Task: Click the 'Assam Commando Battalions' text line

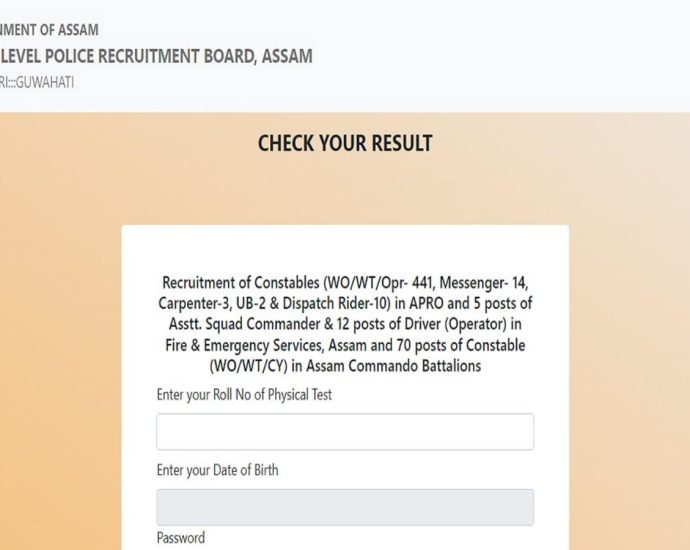Action: click(x=392, y=366)
